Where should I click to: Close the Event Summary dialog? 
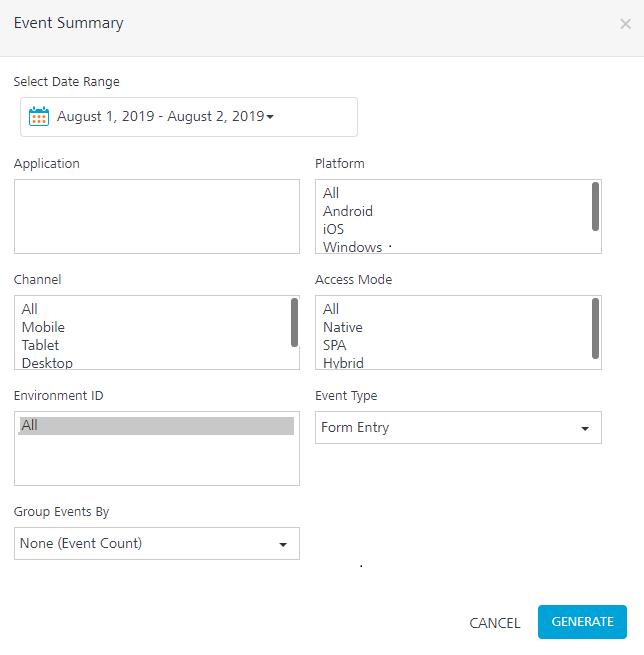pyautogui.click(x=625, y=24)
